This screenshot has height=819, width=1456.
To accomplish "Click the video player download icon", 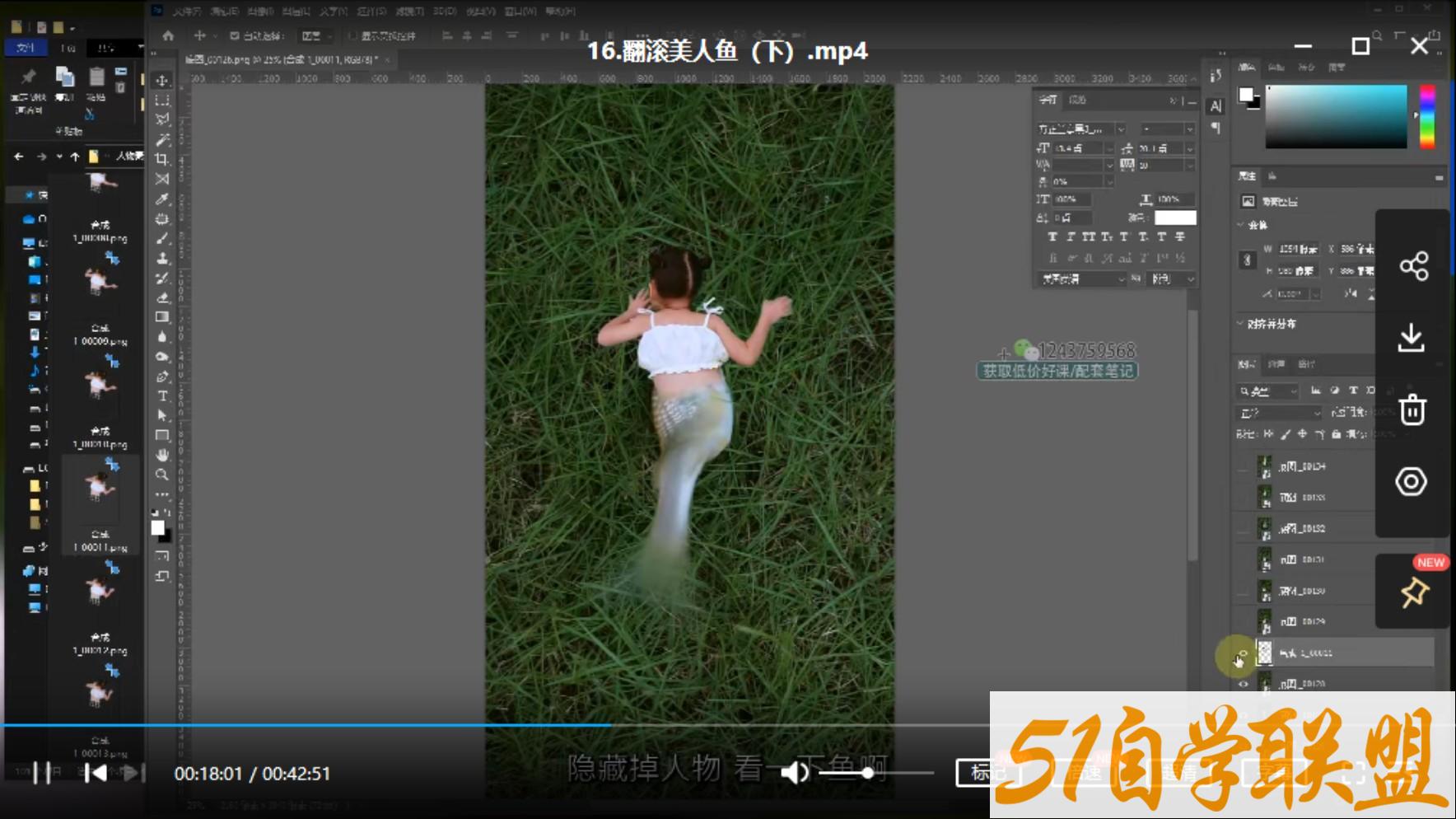I will pos(1412,338).
